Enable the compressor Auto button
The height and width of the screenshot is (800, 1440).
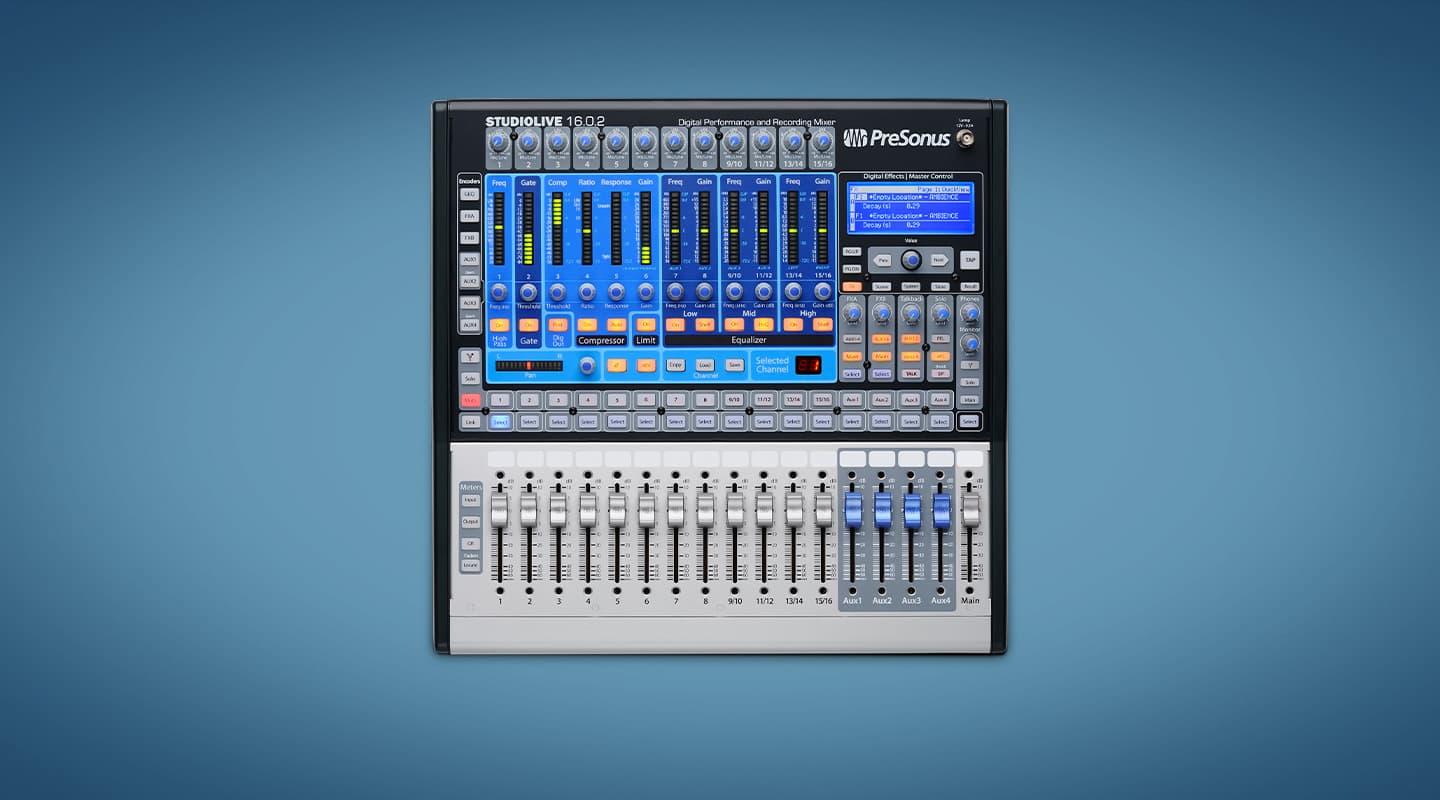click(x=616, y=324)
